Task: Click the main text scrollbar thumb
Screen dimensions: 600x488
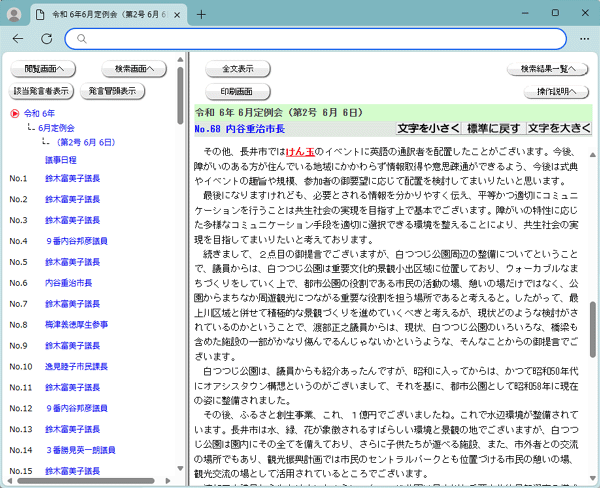Action: pyautogui.click(x=592, y=330)
